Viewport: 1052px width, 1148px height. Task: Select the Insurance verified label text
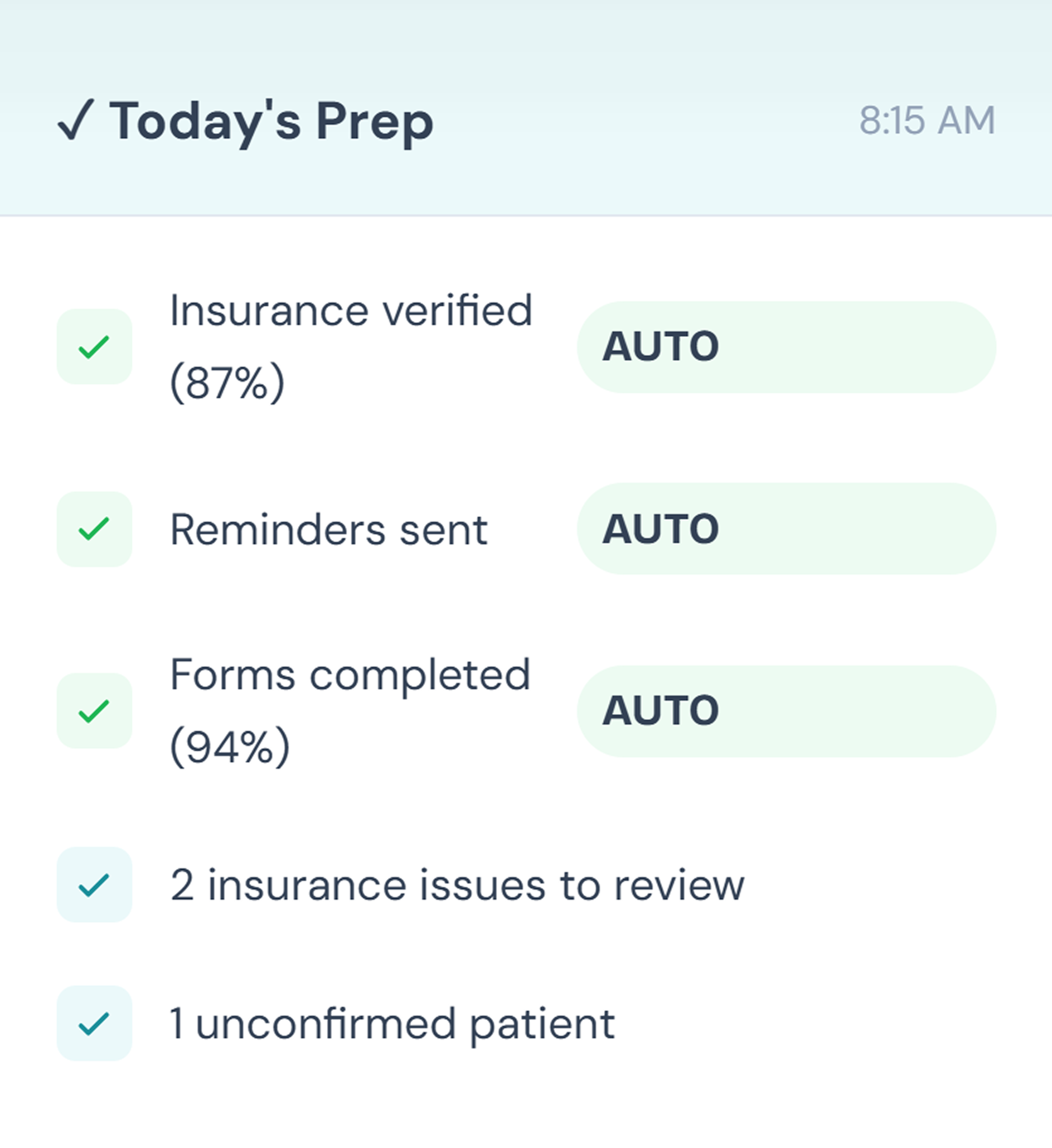click(351, 311)
